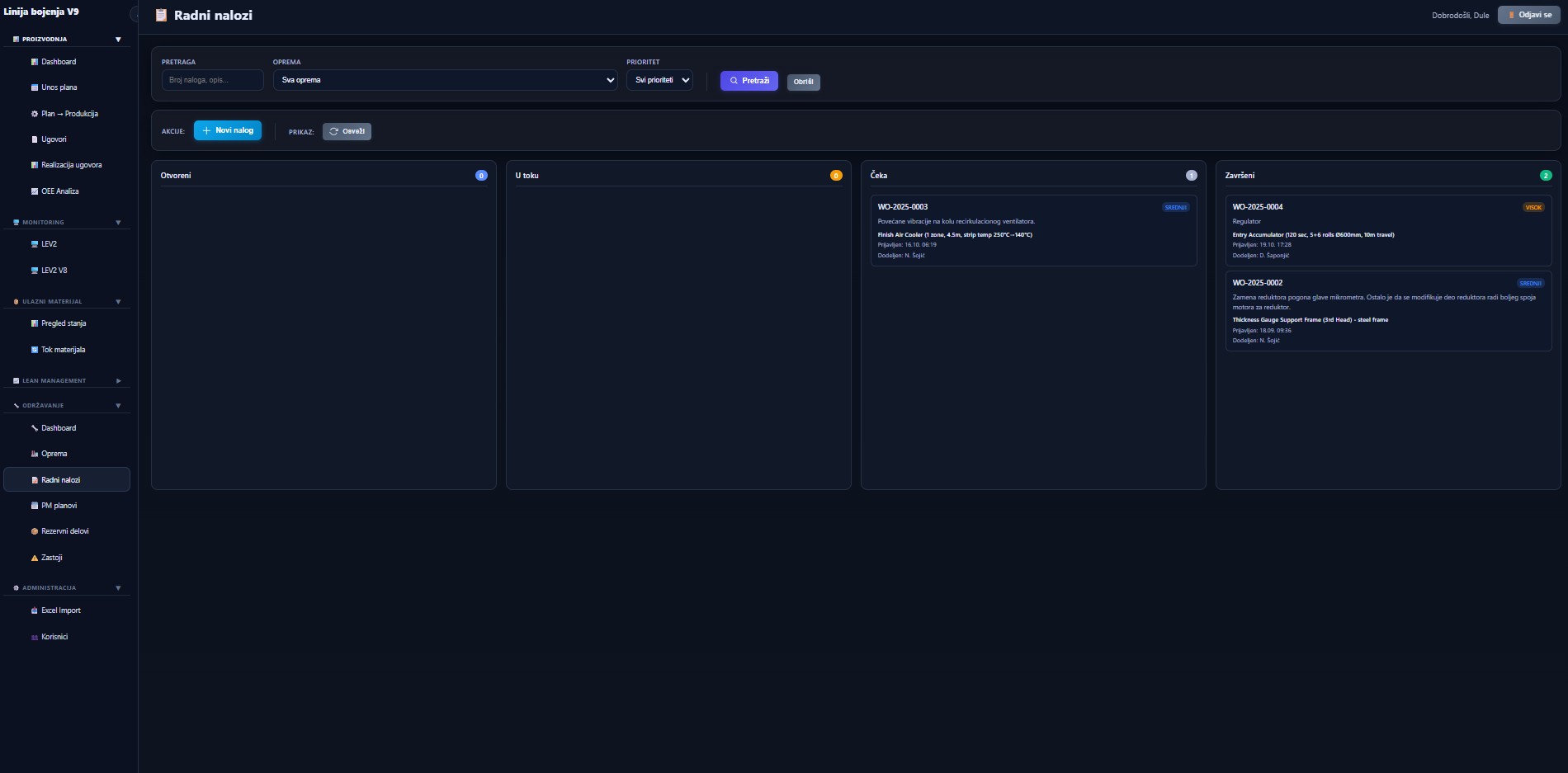Image resolution: width=1568 pixels, height=773 pixels.
Task: Focus the Pretraga search input field
Action: point(212,80)
